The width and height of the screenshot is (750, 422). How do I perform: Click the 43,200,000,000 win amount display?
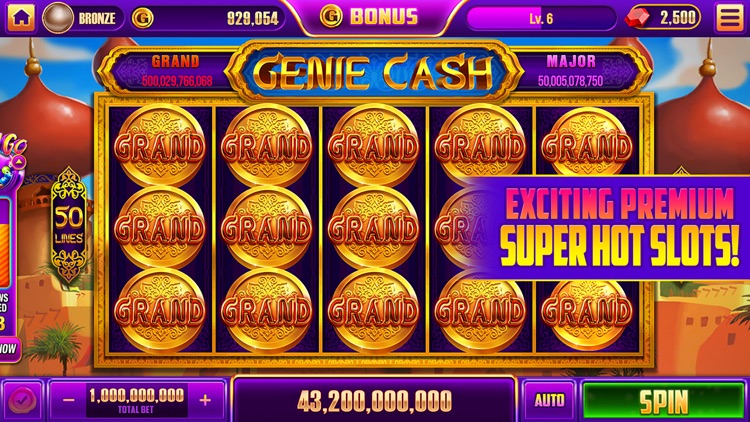coord(375,401)
